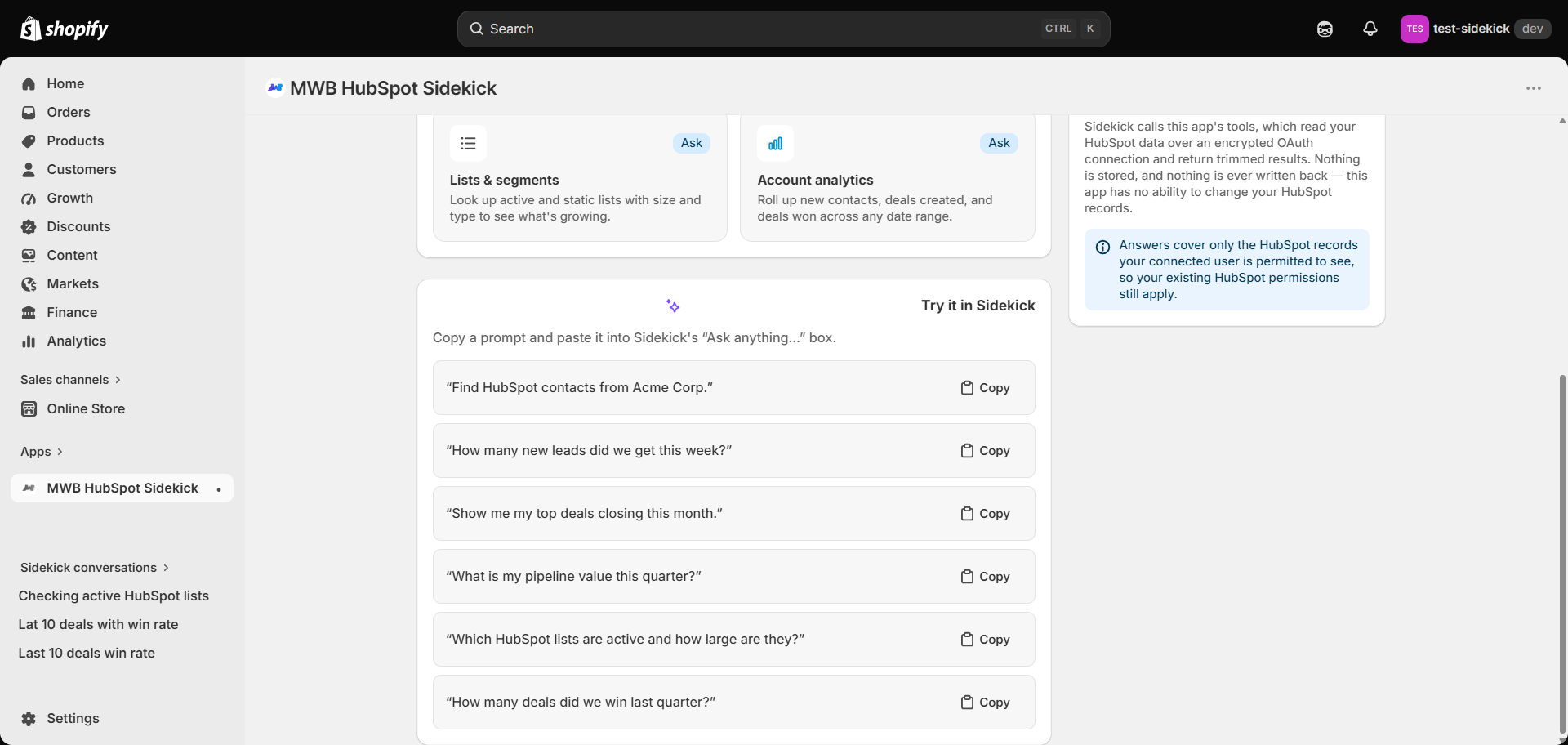Click the Home icon in sidebar

click(x=29, y=83)
